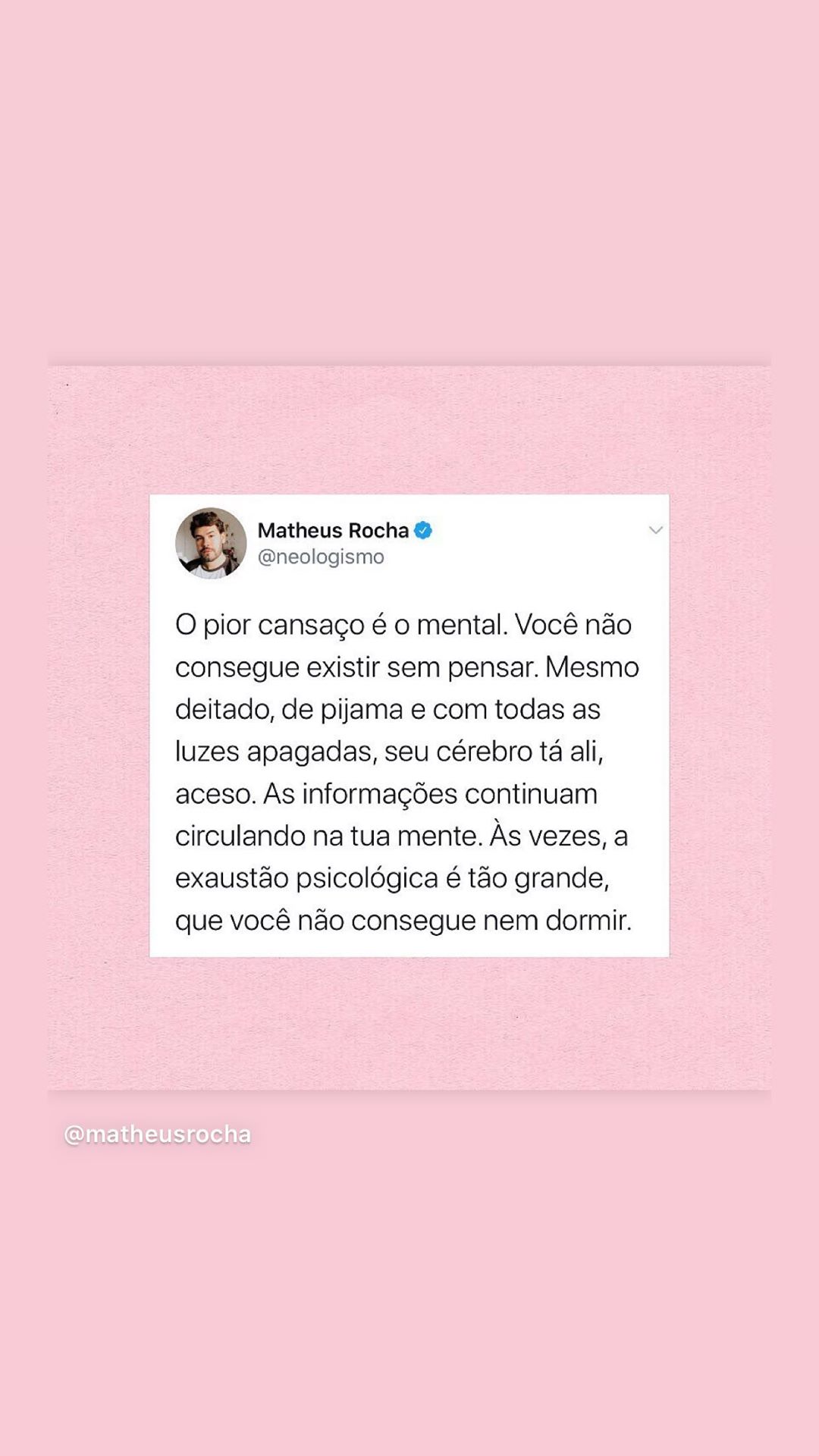Open Matheus Rocha's profile picture
Screen dimensions: 819x1456
point(211,543)
